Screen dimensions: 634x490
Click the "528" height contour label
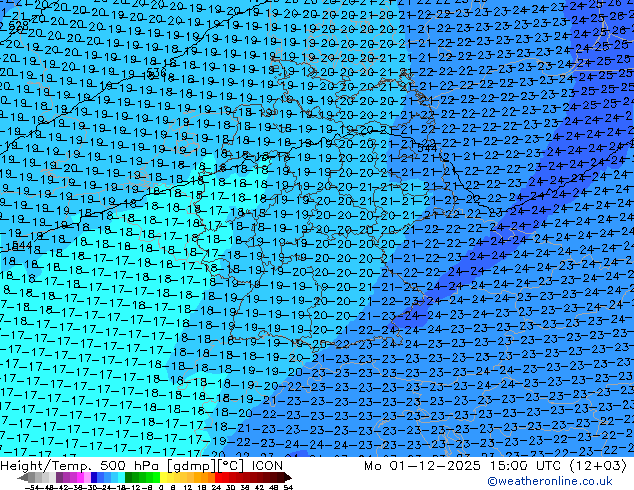19,25
